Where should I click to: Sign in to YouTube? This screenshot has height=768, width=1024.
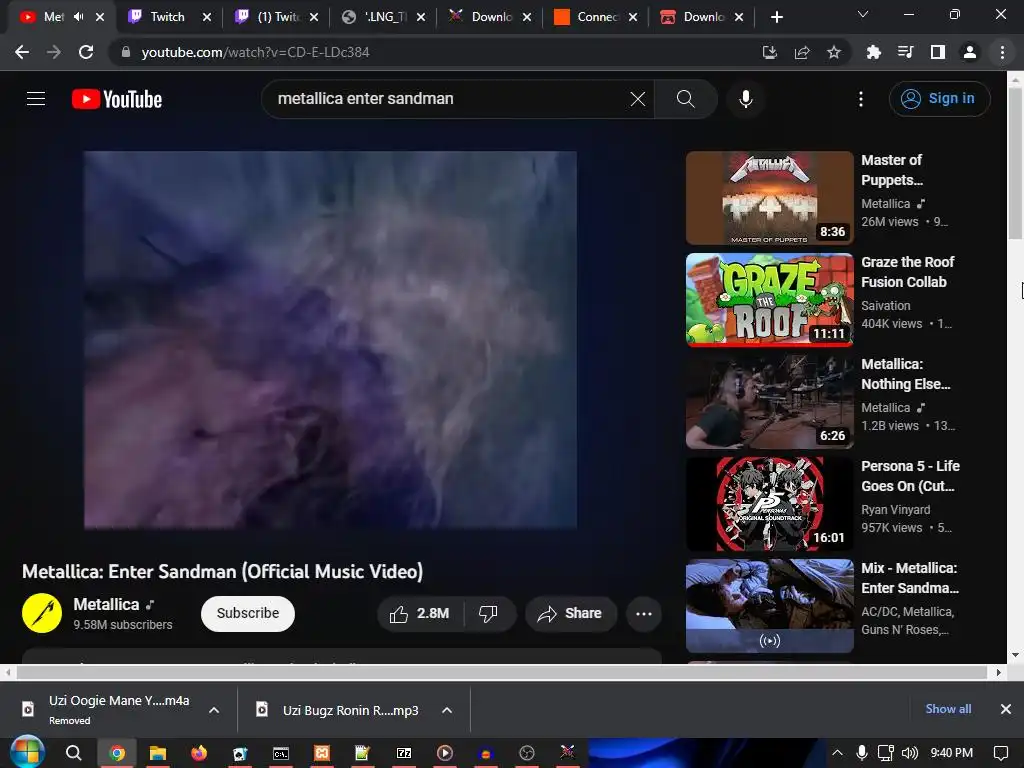coord(939,99)
